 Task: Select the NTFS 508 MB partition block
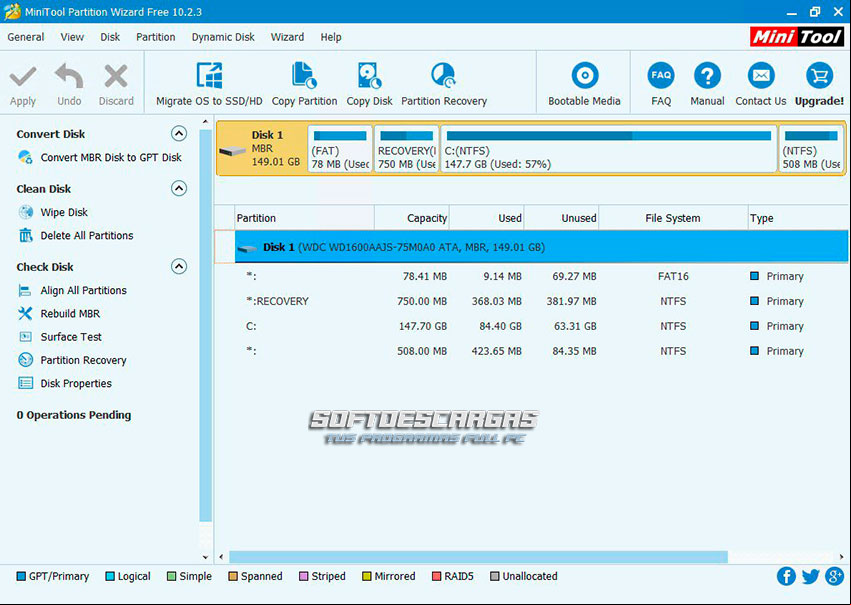(x=811, y=149)
